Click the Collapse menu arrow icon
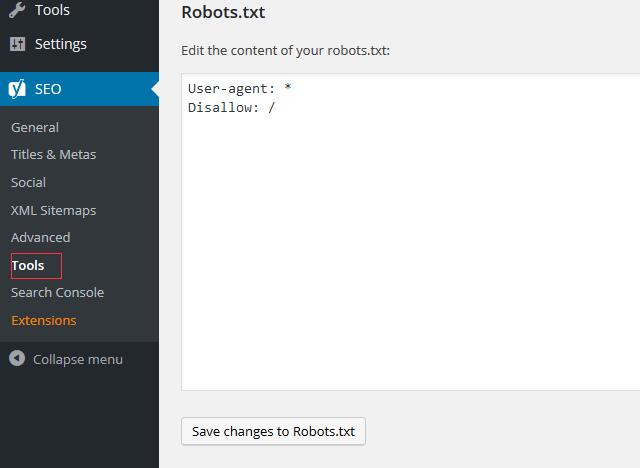This screenshot has height=468, width=640. click(x=17, y=359)
